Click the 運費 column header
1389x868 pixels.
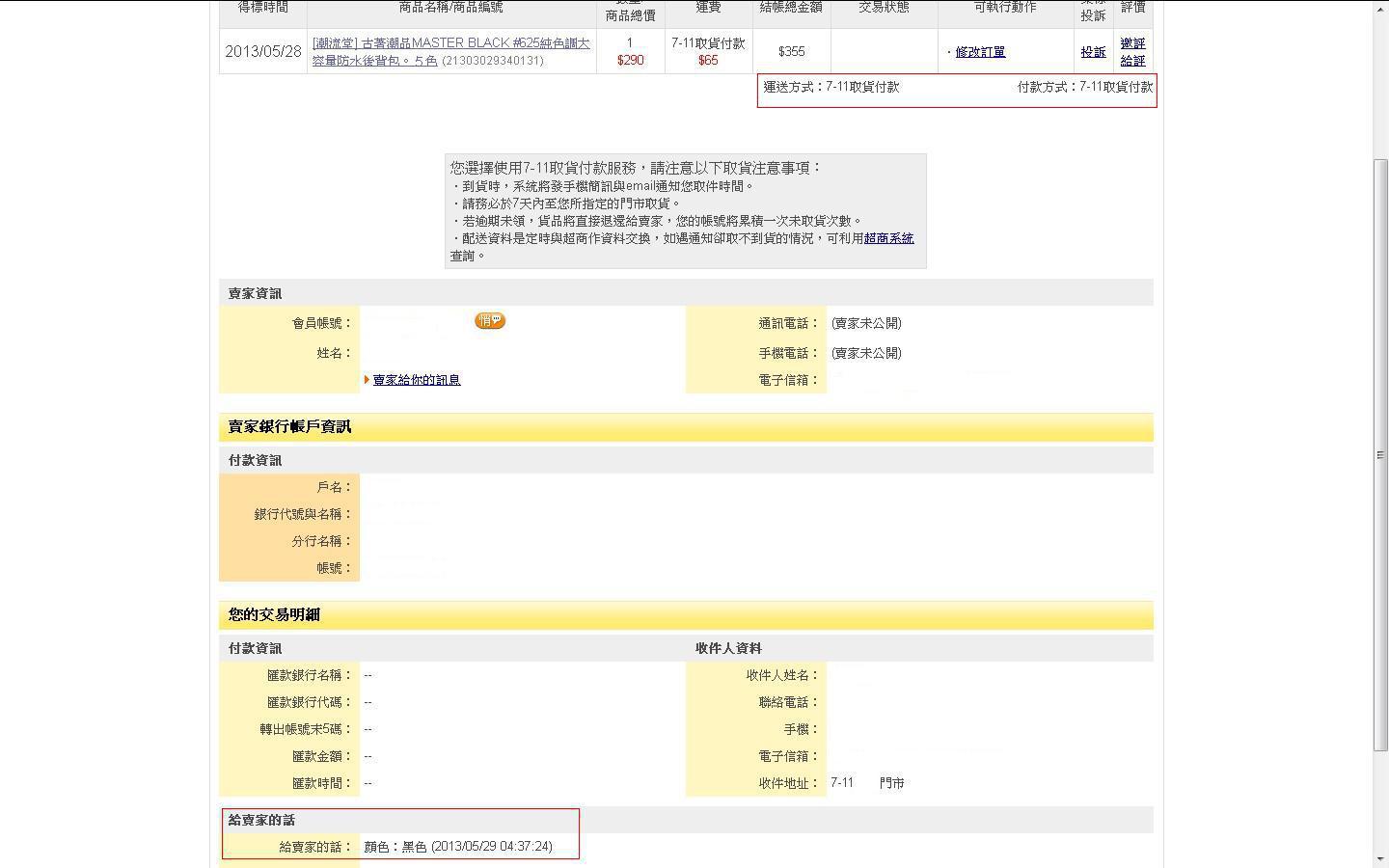click(708, 8)
